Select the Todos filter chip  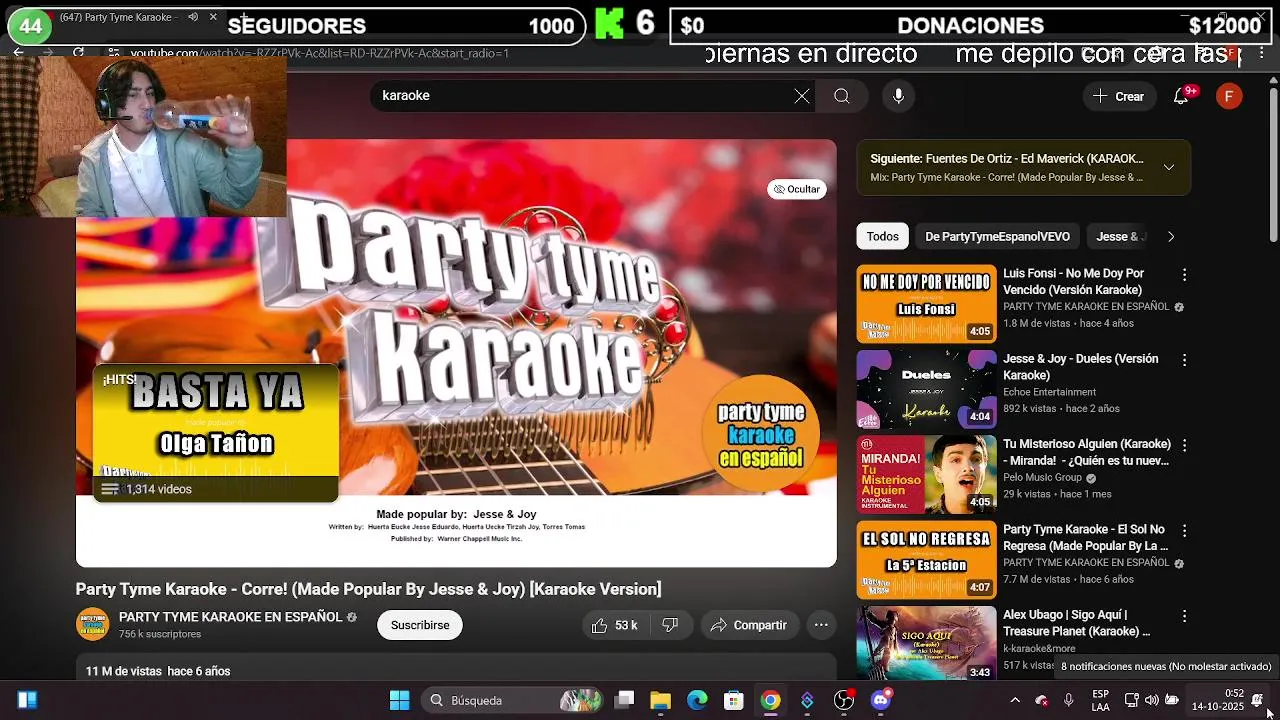coord(882,237)
